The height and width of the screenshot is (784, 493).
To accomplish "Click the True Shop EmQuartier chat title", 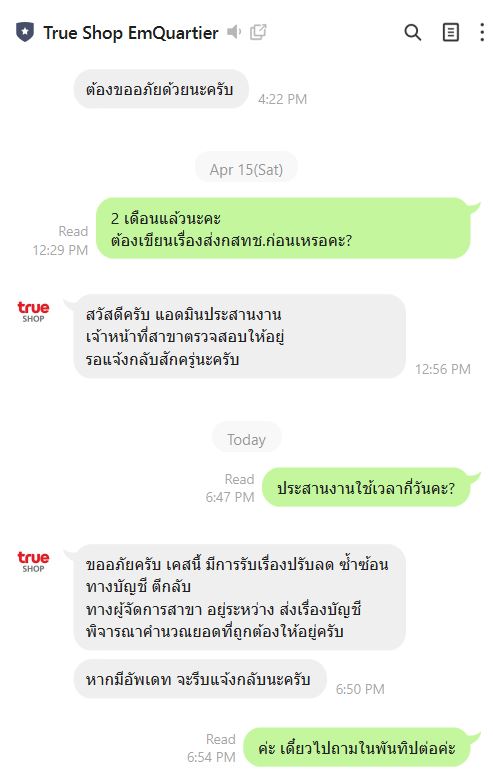I will 130,33.
